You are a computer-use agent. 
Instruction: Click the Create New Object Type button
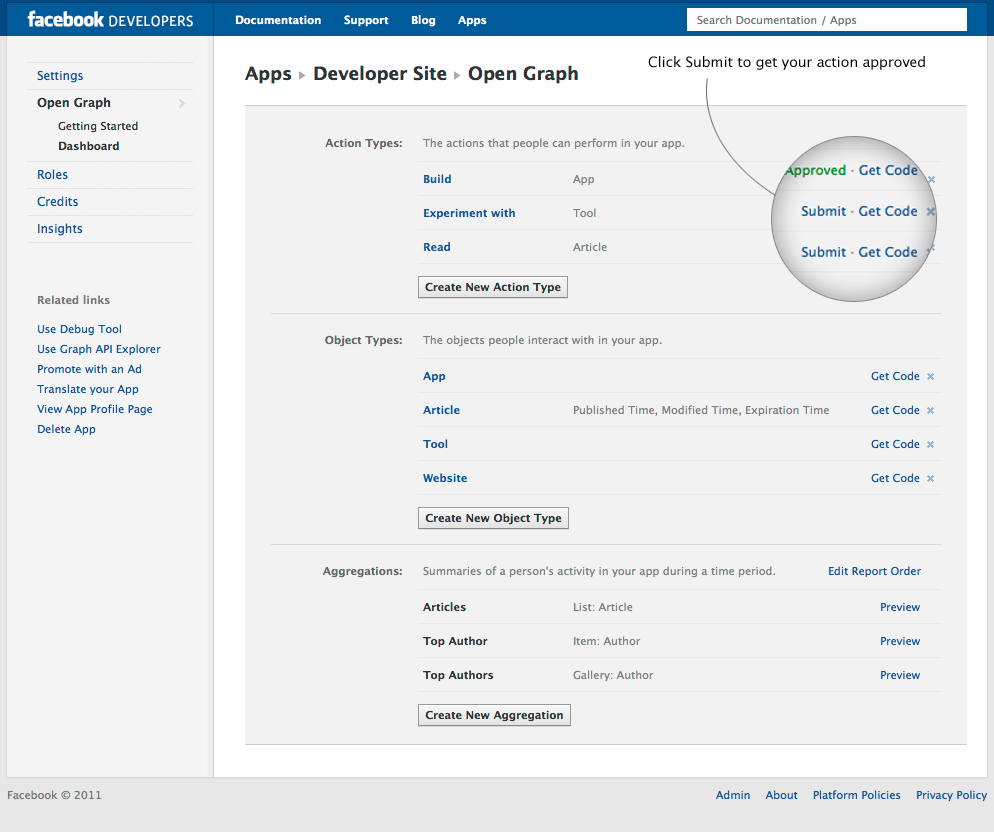coord(493,518)
